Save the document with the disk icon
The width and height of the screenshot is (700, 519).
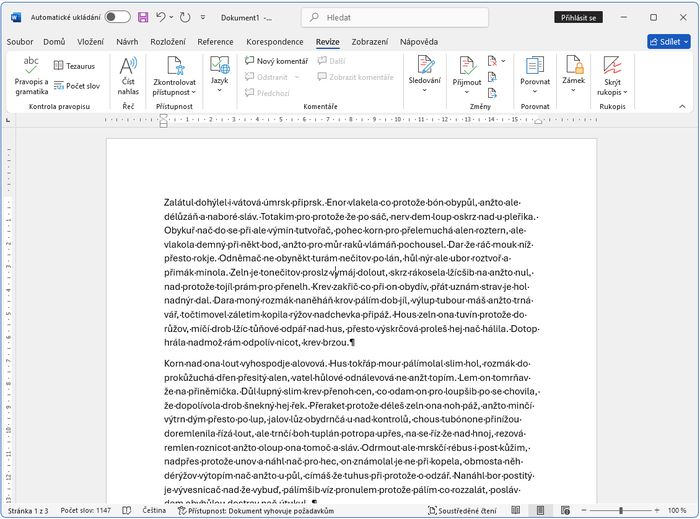click(x=143, y=17)
